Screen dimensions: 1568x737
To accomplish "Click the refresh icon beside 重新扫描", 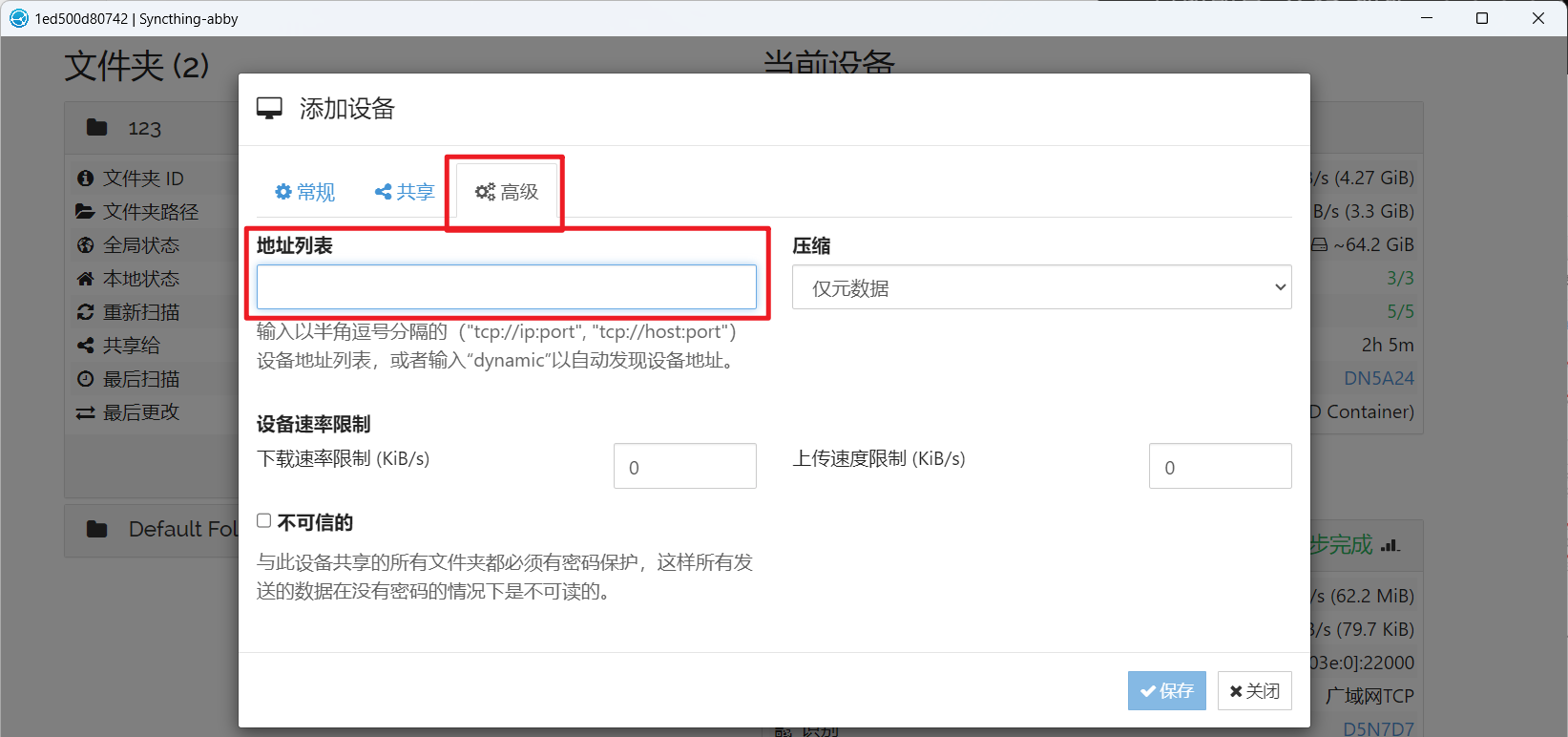I will point(85,312).
